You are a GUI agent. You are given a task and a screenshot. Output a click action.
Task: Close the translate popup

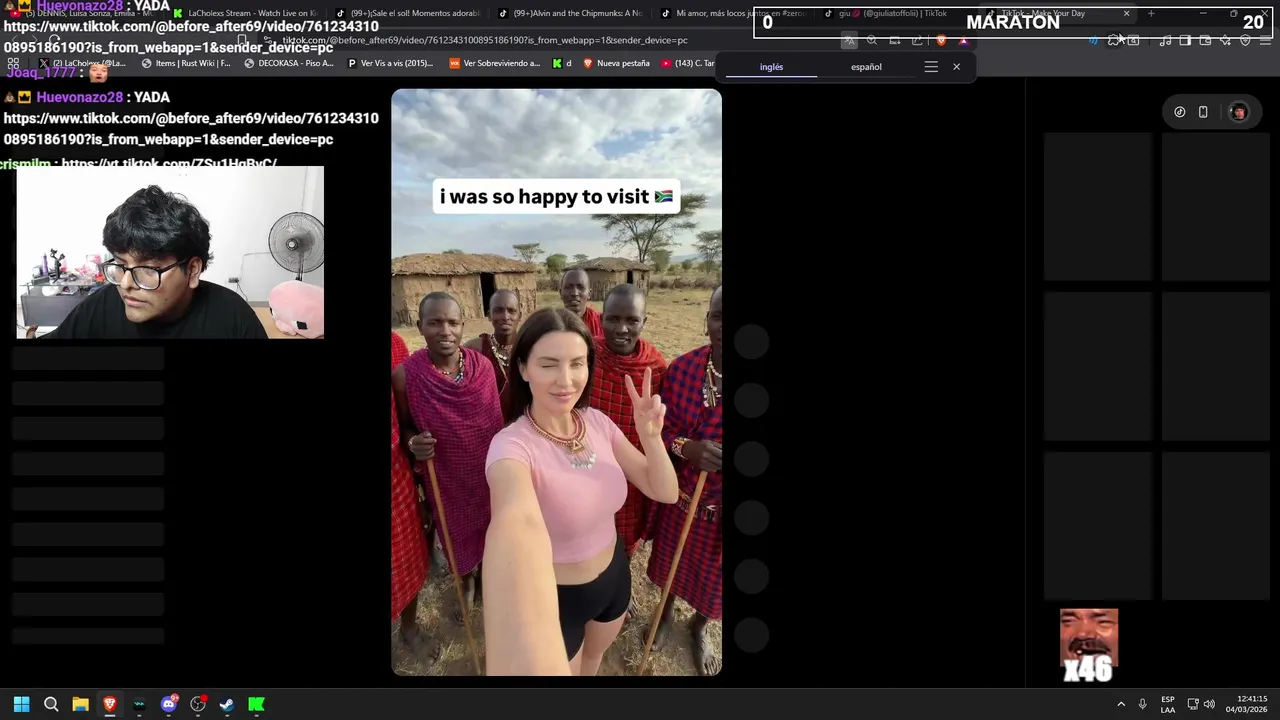click(956, 67)
